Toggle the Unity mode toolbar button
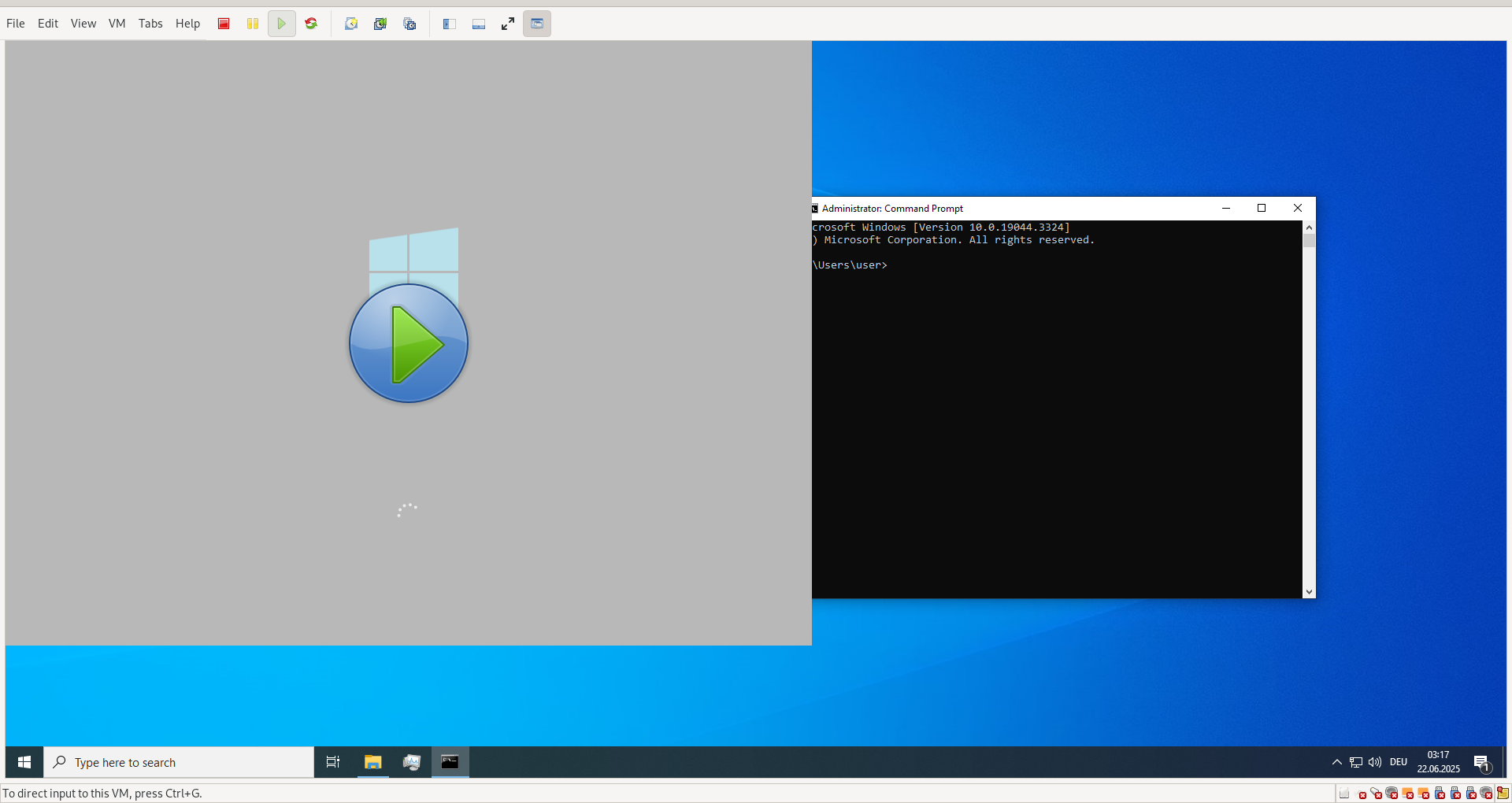Viewport: 1512px width, 803px height. 537,24
